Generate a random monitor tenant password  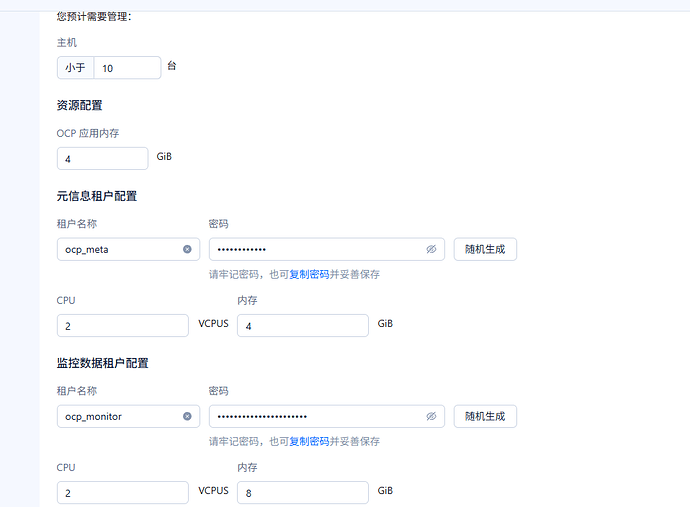point(485,416)
